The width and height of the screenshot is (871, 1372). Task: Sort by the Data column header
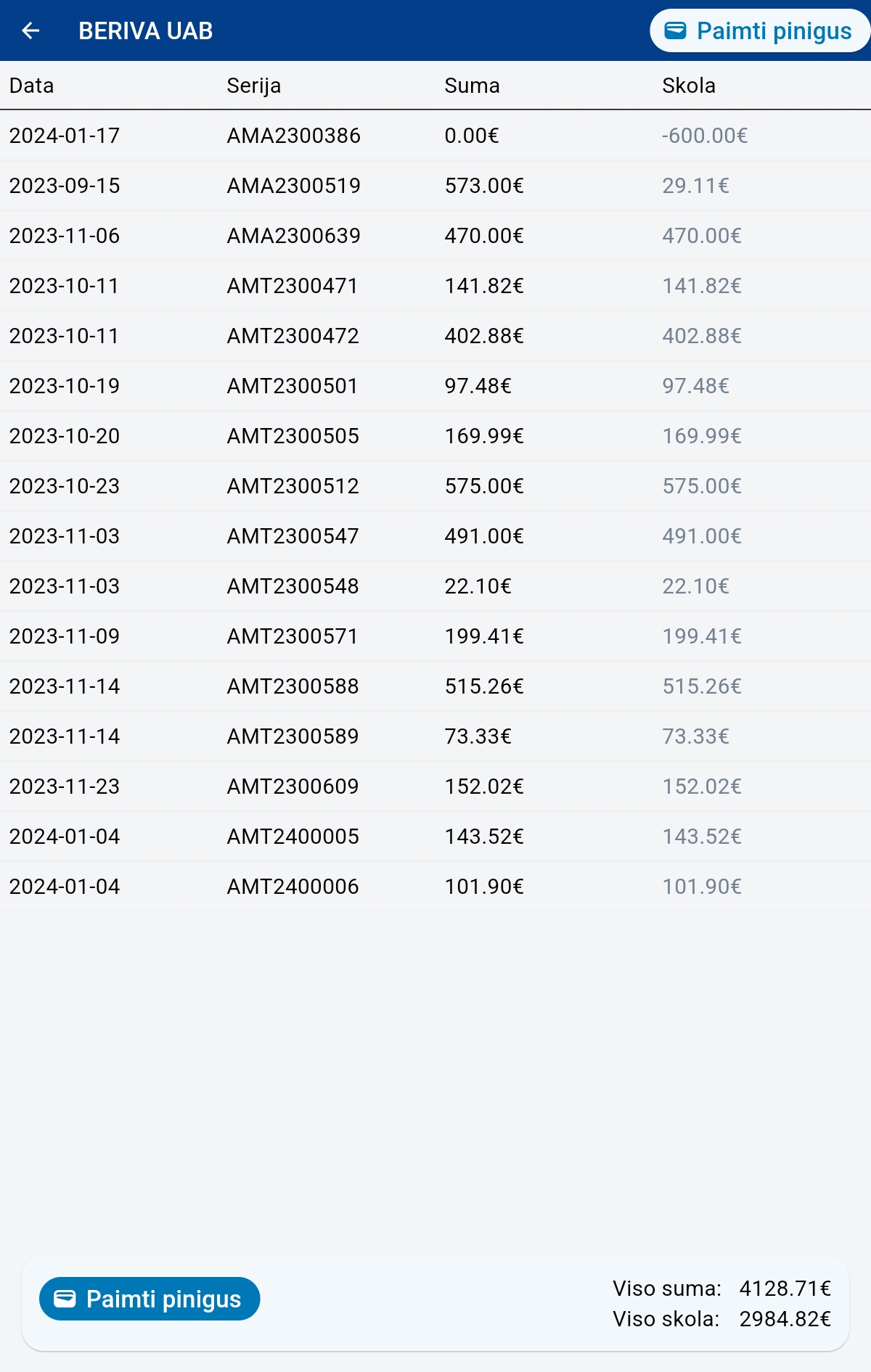click(x=32, y=86)
